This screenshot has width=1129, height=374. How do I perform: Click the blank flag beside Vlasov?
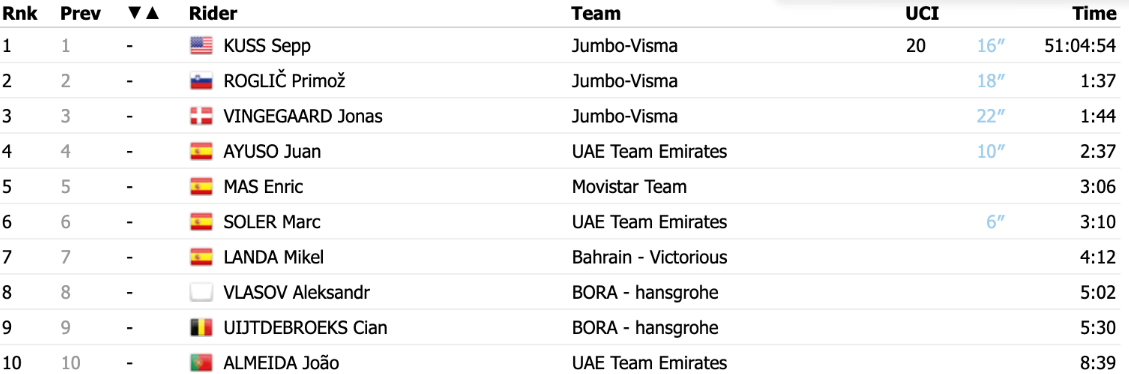pos(201,293)
